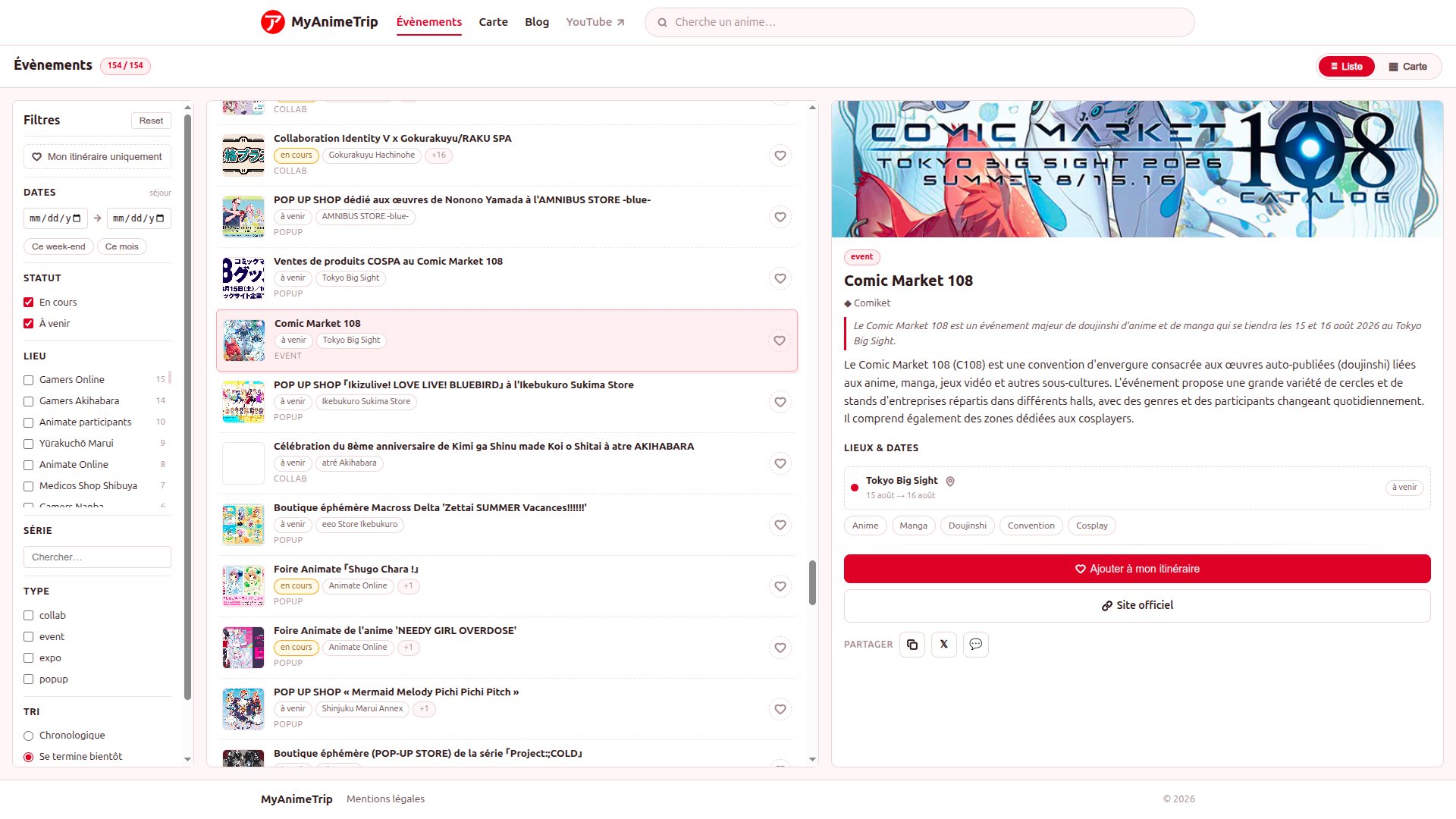Screen dimensions: 1456x819
Task: Filter by collab type
Action: point(29,616)
